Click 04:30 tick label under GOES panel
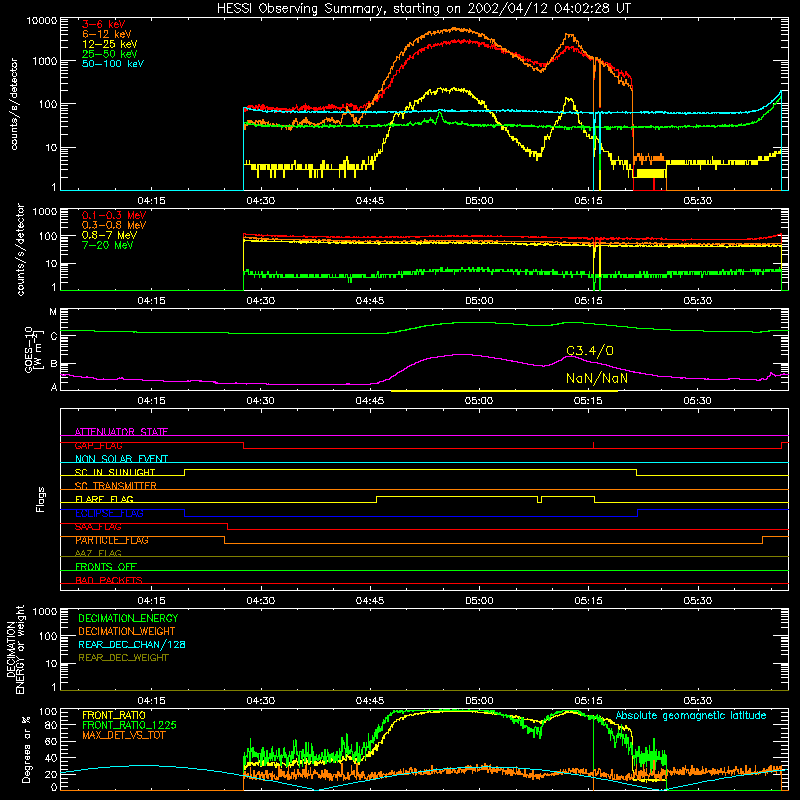Image resolution: width=800 pixels, height=800 pixels. pos(261,401)
